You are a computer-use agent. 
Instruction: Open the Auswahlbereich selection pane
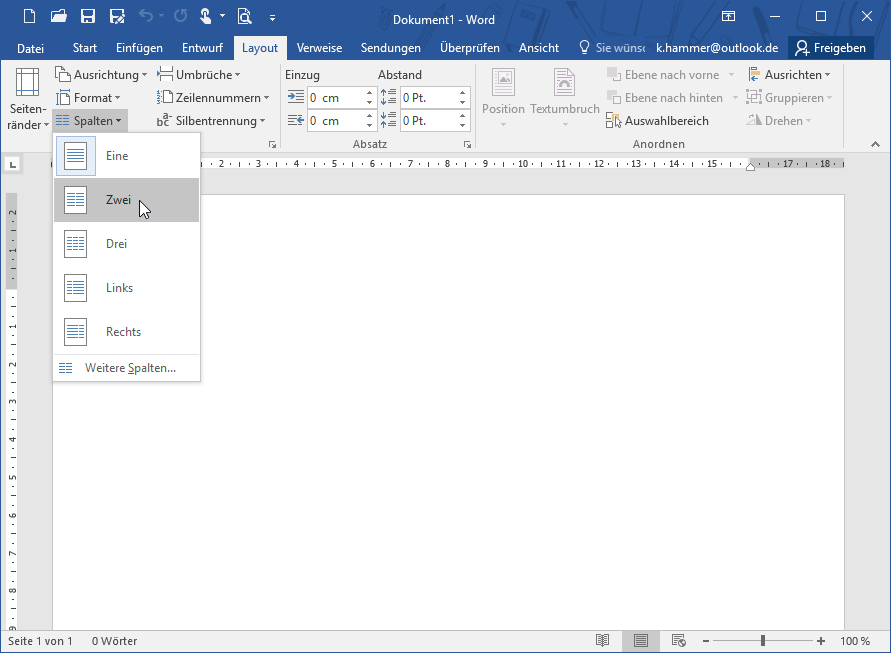coord(658,121)
